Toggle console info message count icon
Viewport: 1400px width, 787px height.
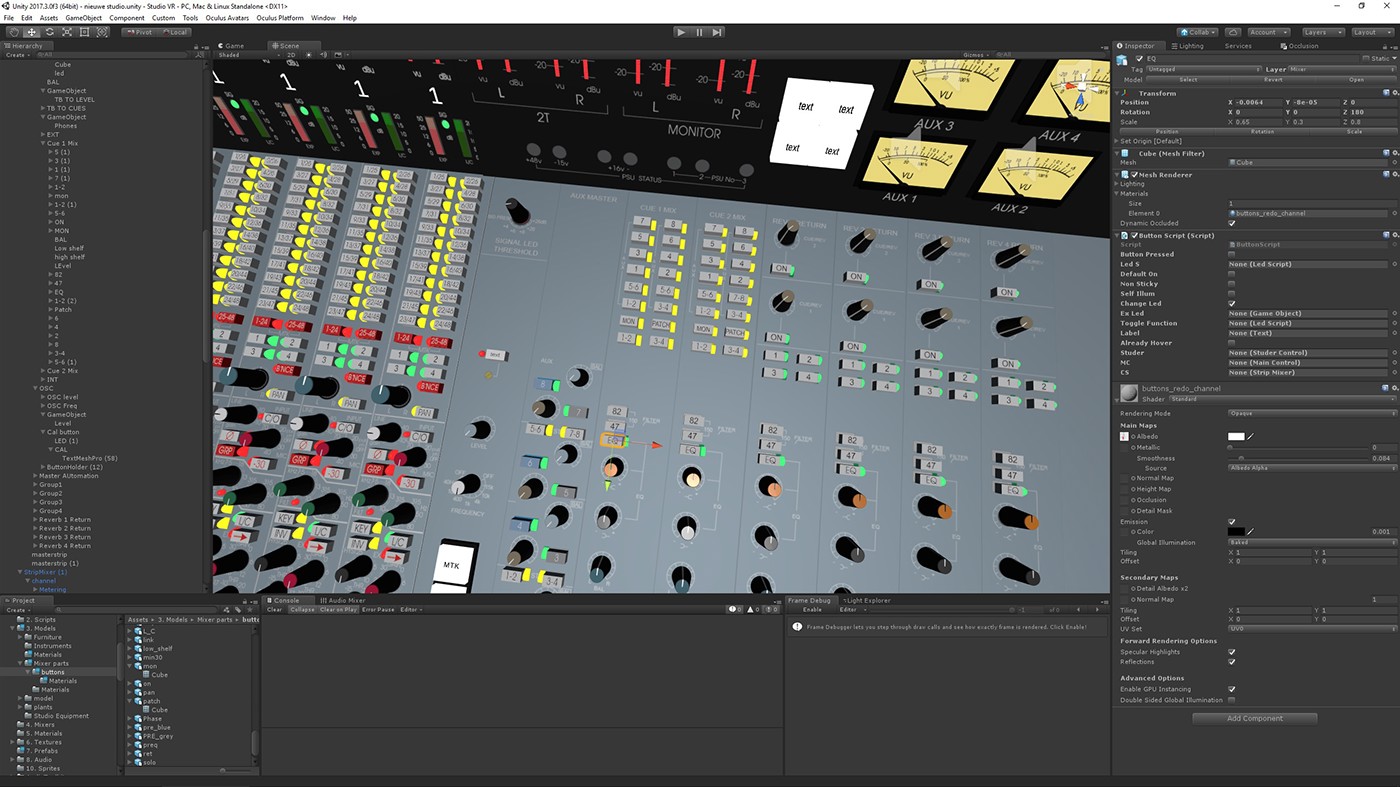[x=737, y=609]
